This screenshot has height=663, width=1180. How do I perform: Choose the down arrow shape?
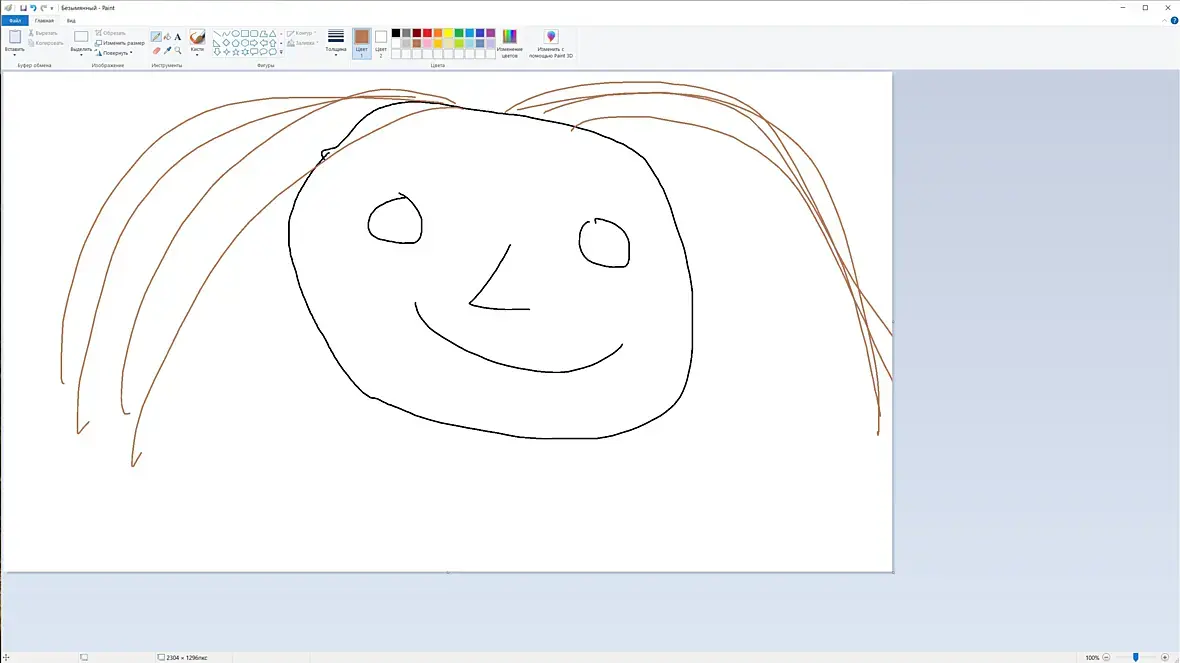(217, 52)
